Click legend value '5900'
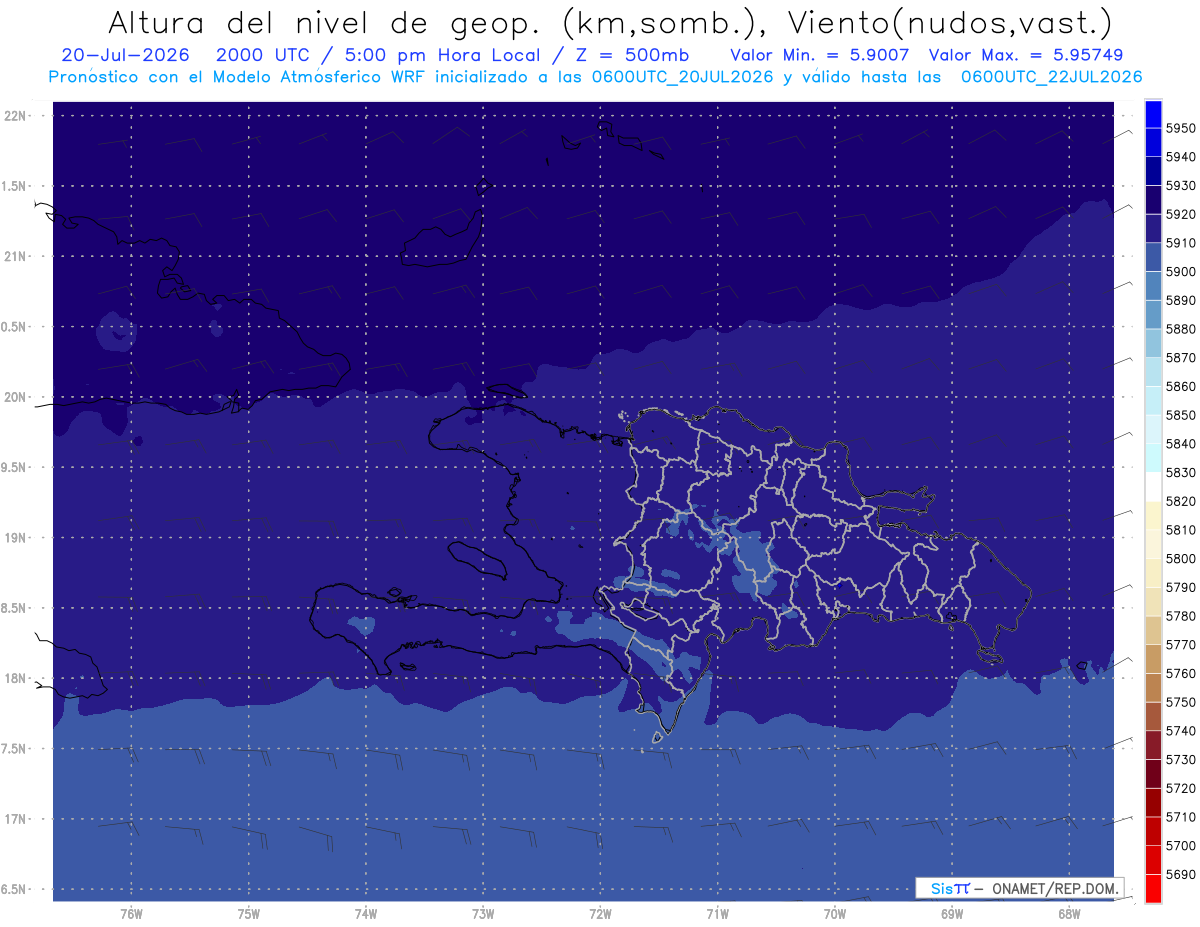This screenshot has width=1200, height=927. pos(1181,272)
